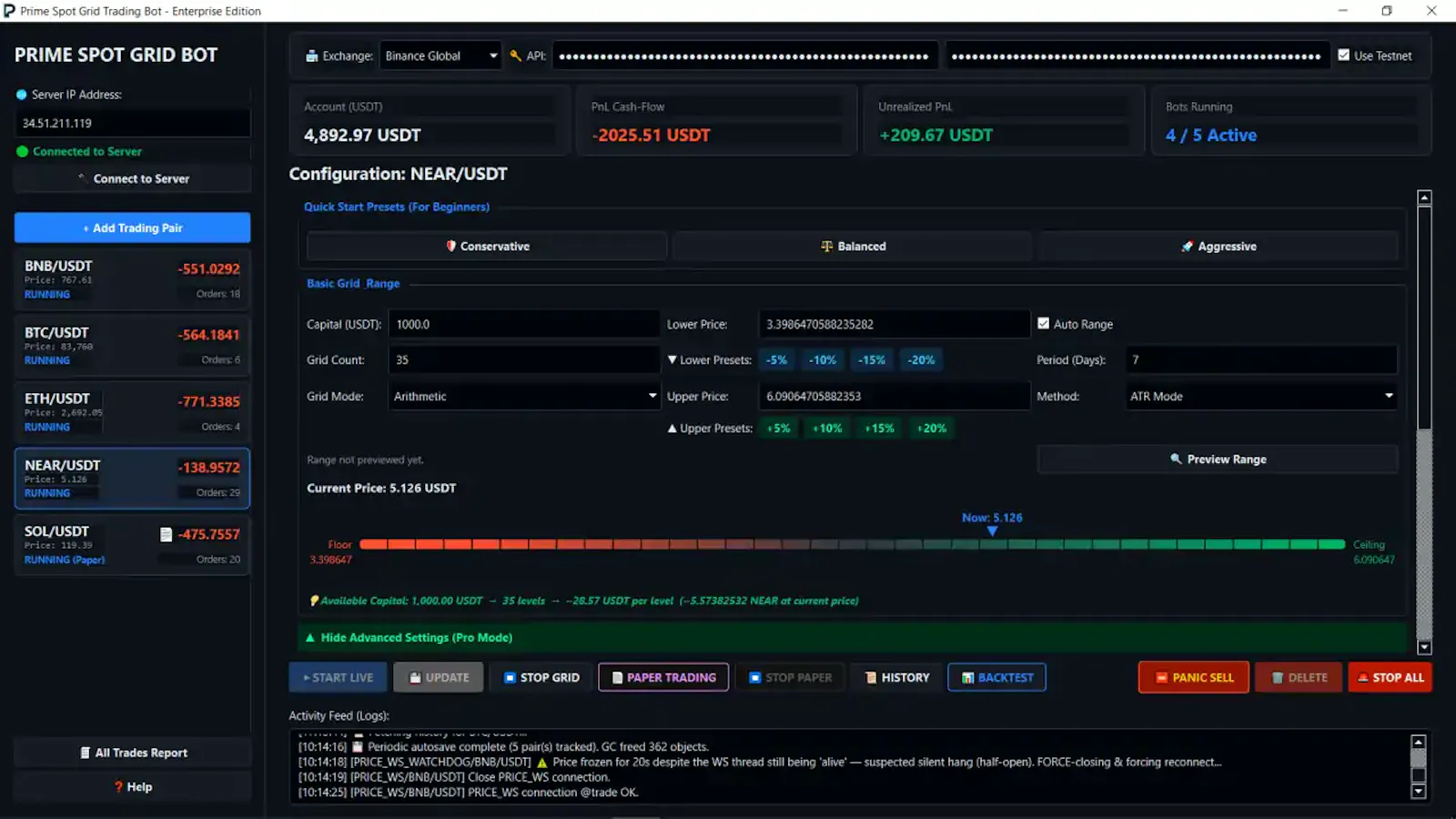Apply the -5% lower preset
The width and height of the screenshot is (1456, 819).
[x=776, y=359]
